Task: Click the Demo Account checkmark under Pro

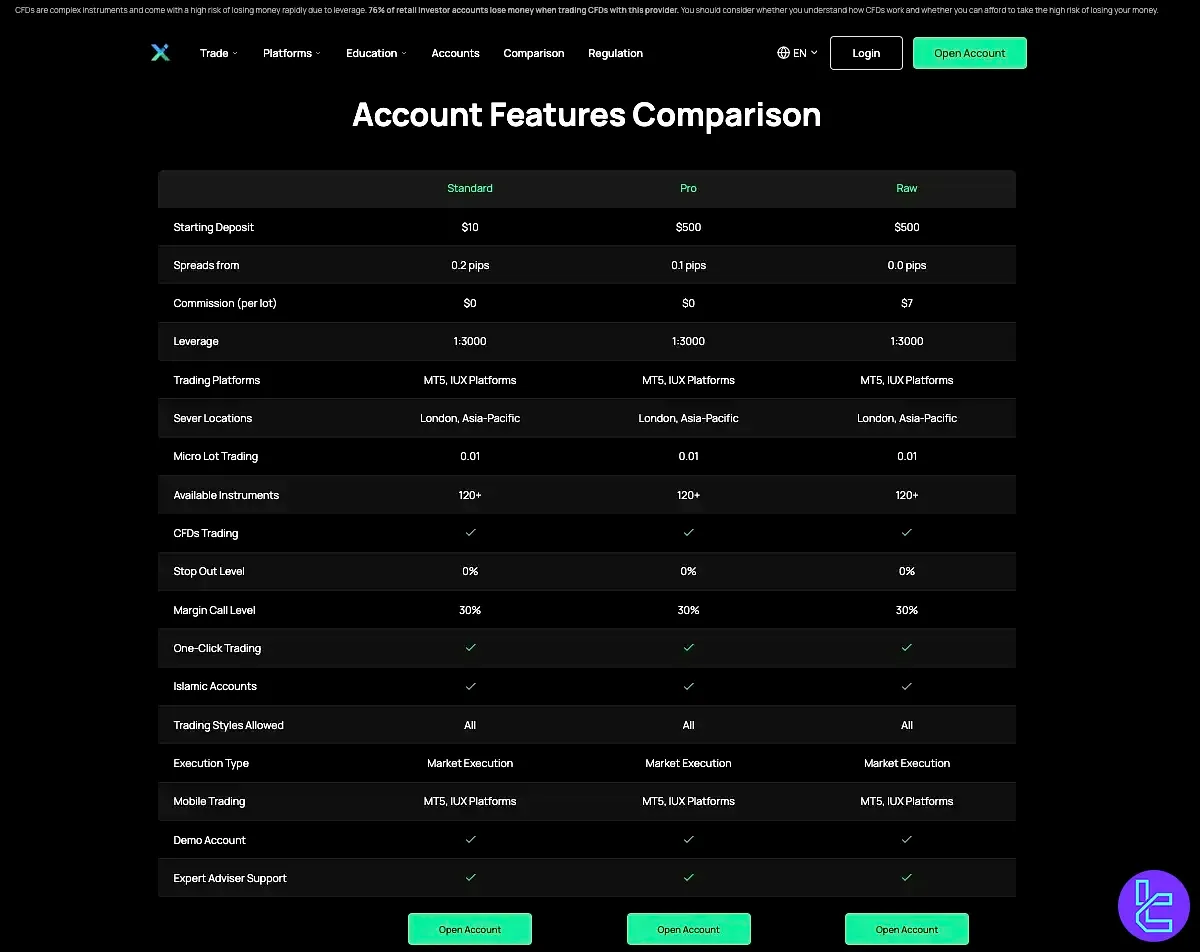Action: (x=688, y=840)
